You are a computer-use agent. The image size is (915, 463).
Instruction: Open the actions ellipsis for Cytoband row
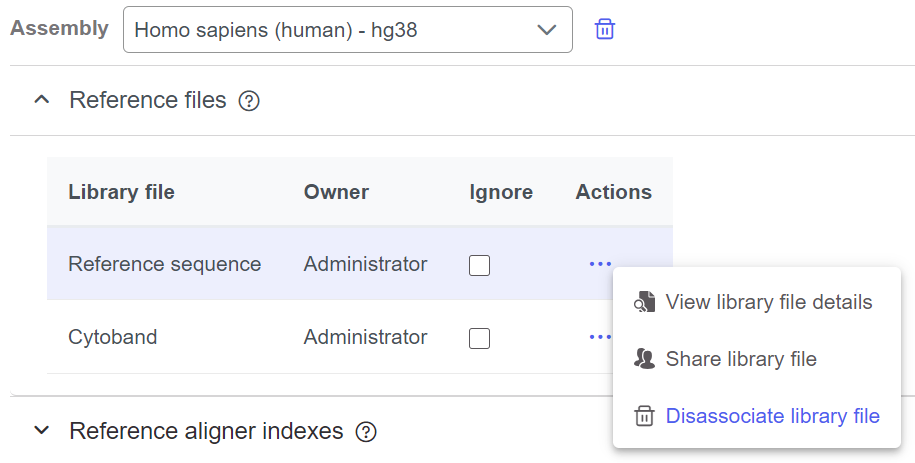(599, 337)
